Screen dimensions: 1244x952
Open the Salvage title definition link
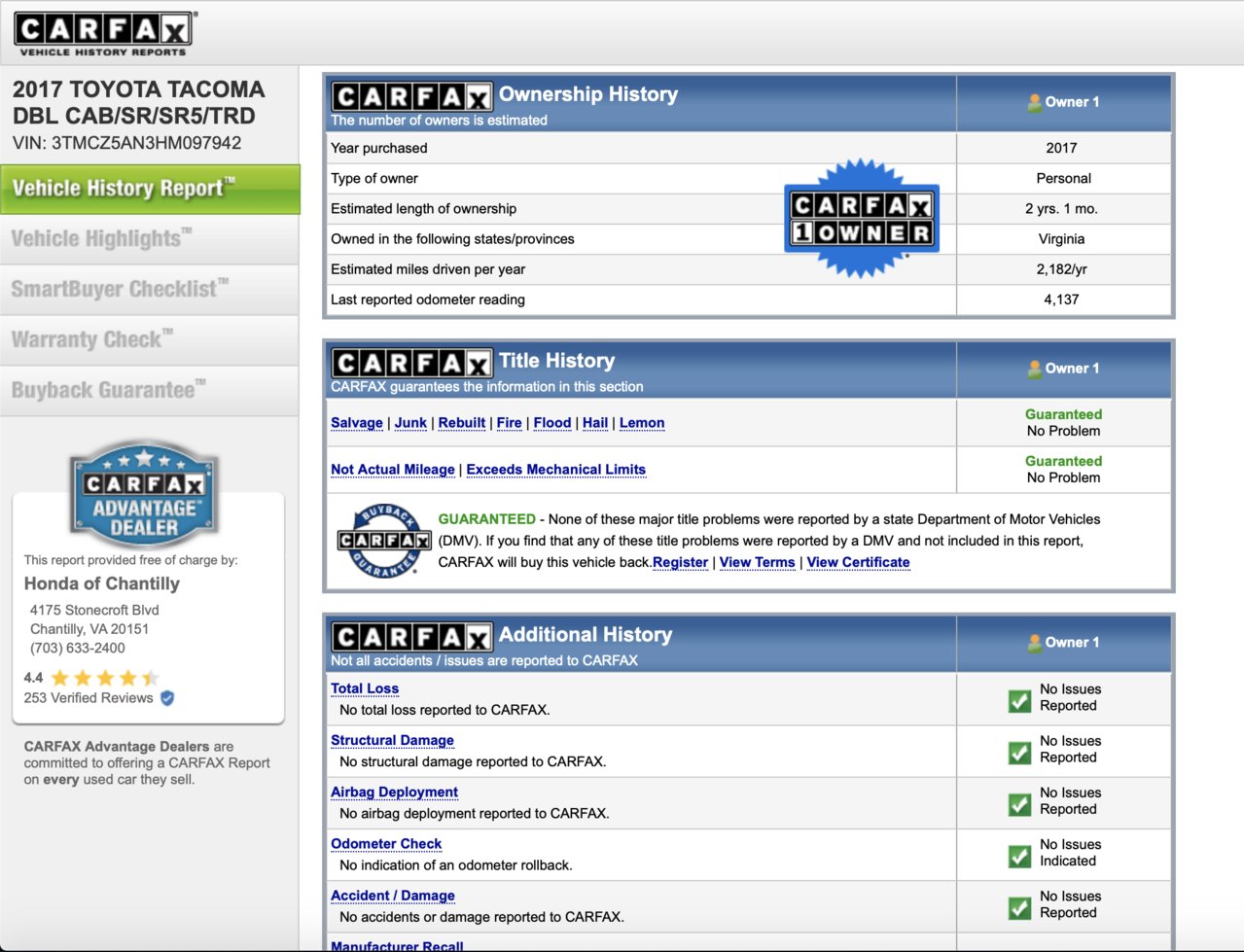357,423
